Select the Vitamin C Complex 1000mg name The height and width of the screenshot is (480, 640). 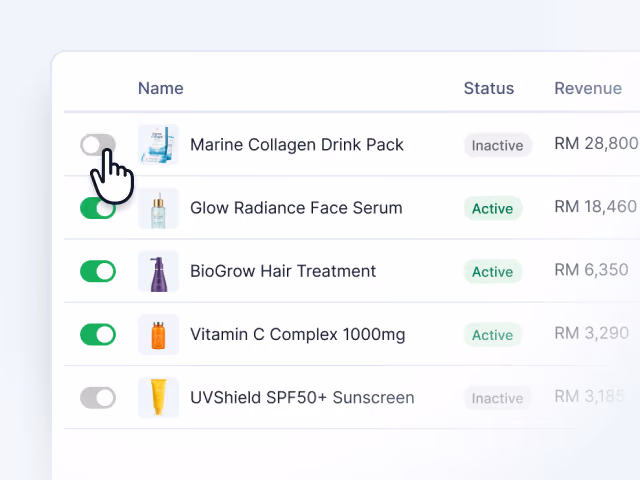click(x=298, y=335)
